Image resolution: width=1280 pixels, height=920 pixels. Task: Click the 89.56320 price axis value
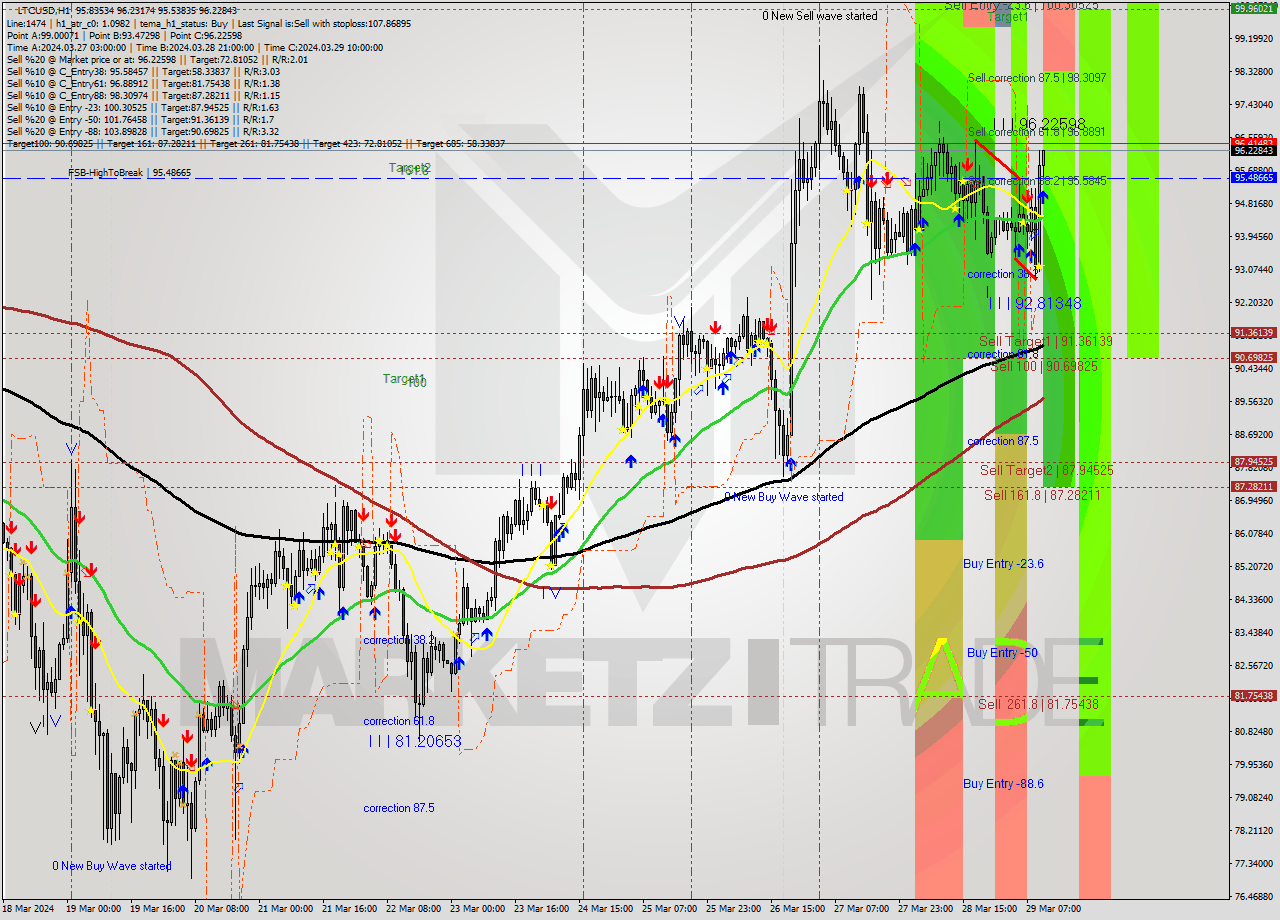pos(1253,401)
